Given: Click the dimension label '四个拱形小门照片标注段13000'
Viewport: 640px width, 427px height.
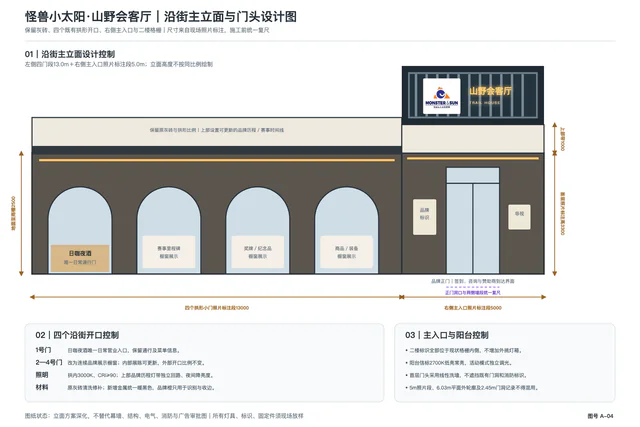Looking at the screenshot, I should (x=217, y=308).
